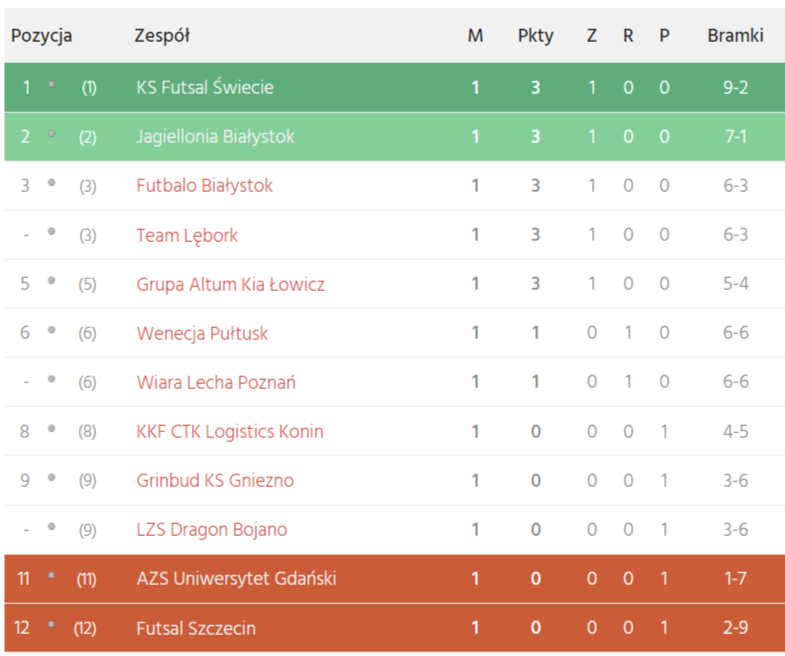Click the position indicator dot for Wenecja Pułtusk
The width and height of the screenshot is (785, 656).
[x=51, y=331]
